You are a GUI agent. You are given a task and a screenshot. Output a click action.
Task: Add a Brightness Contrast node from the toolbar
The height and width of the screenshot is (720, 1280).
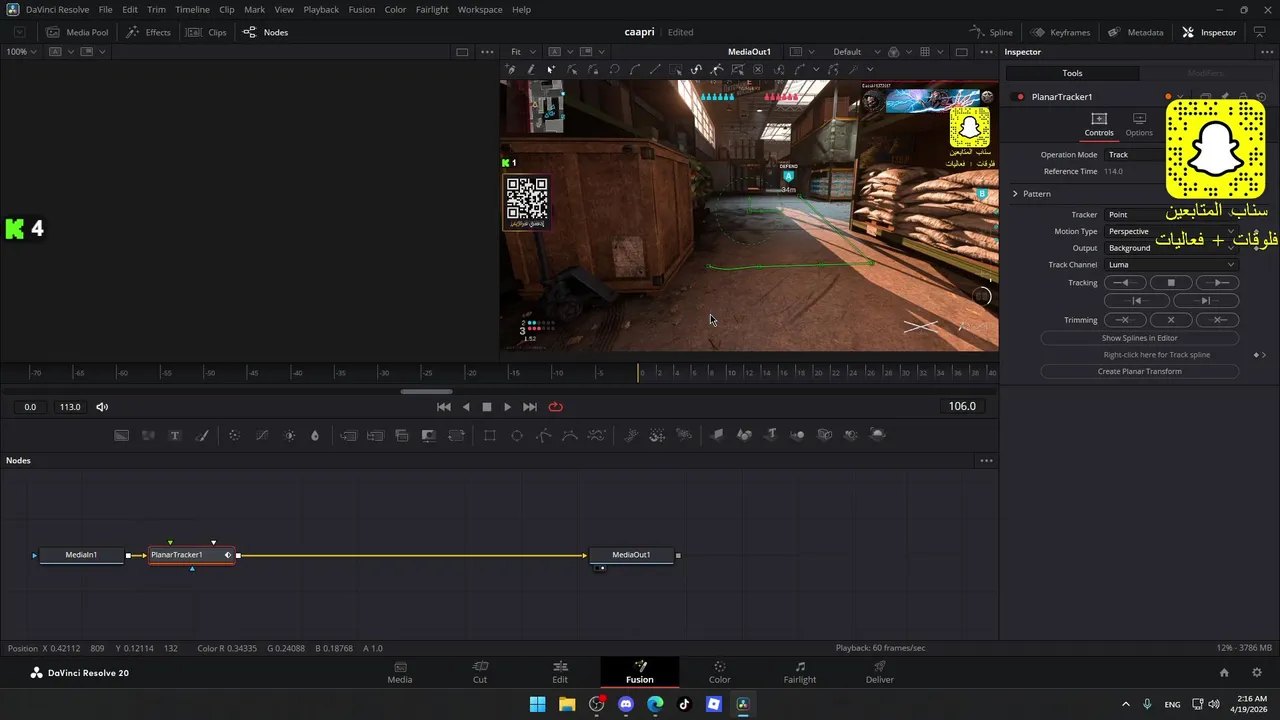coord(290,435)
